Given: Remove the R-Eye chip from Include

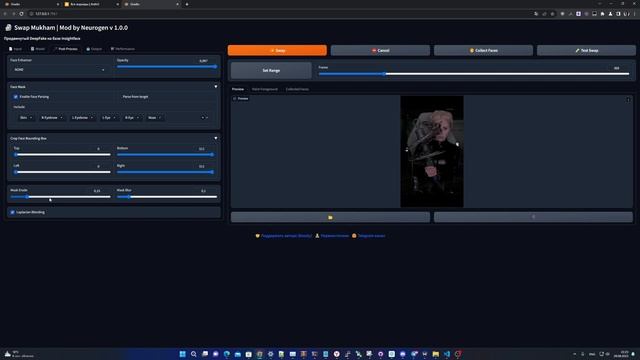Looking at the screenshot, I should pos(137,118).
